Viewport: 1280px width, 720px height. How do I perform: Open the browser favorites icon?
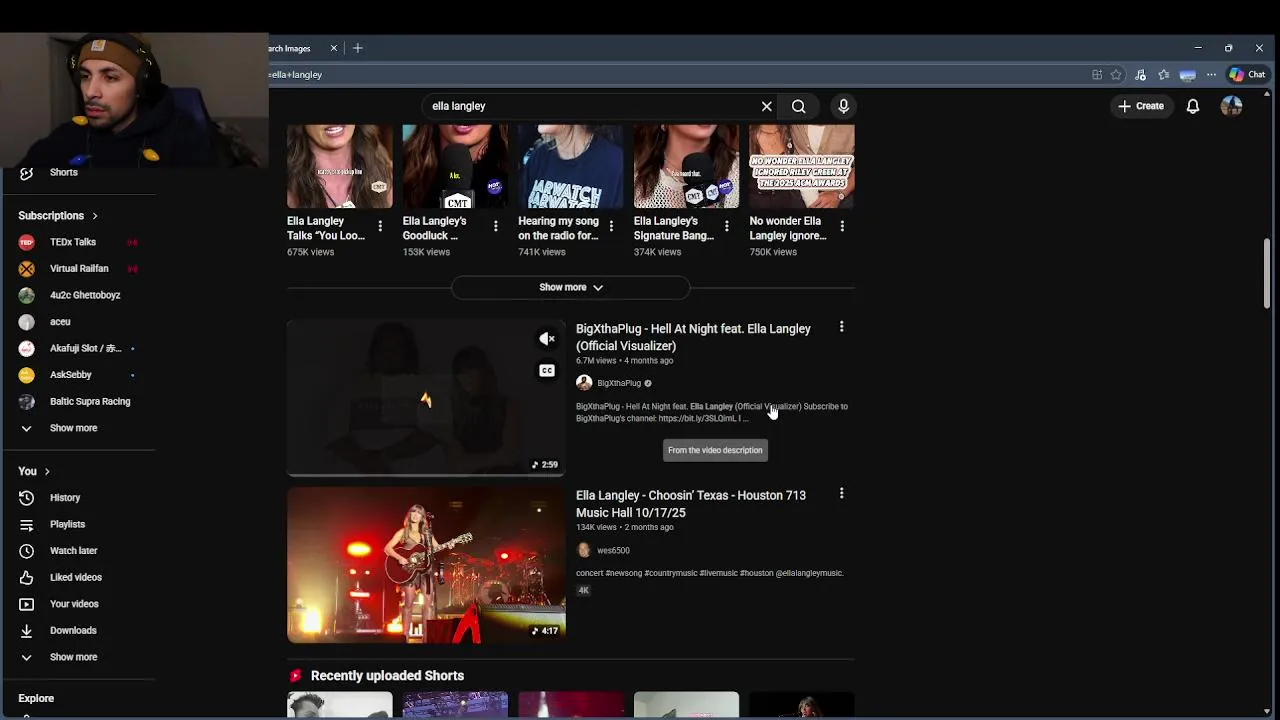[1164, 75]
